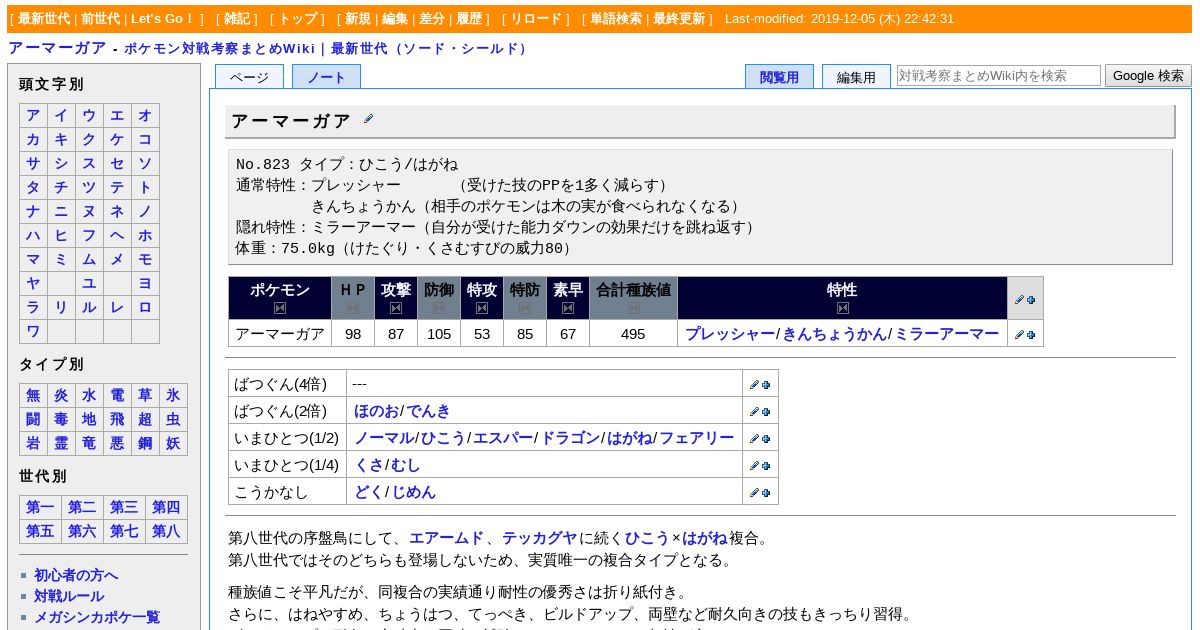The image size is (1200, 630).
Task: Sort stats table by 特防 column icon
Action: point(525,308)
